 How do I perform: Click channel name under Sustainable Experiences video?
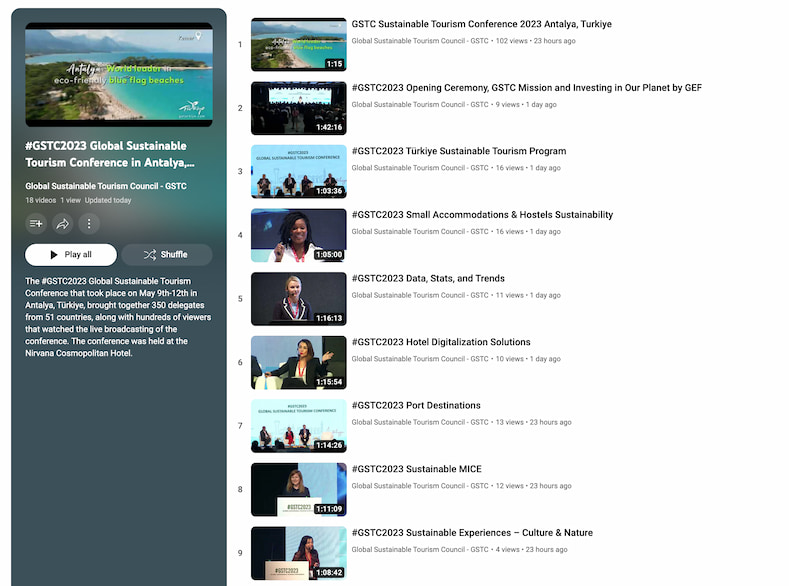coord(420,550)
